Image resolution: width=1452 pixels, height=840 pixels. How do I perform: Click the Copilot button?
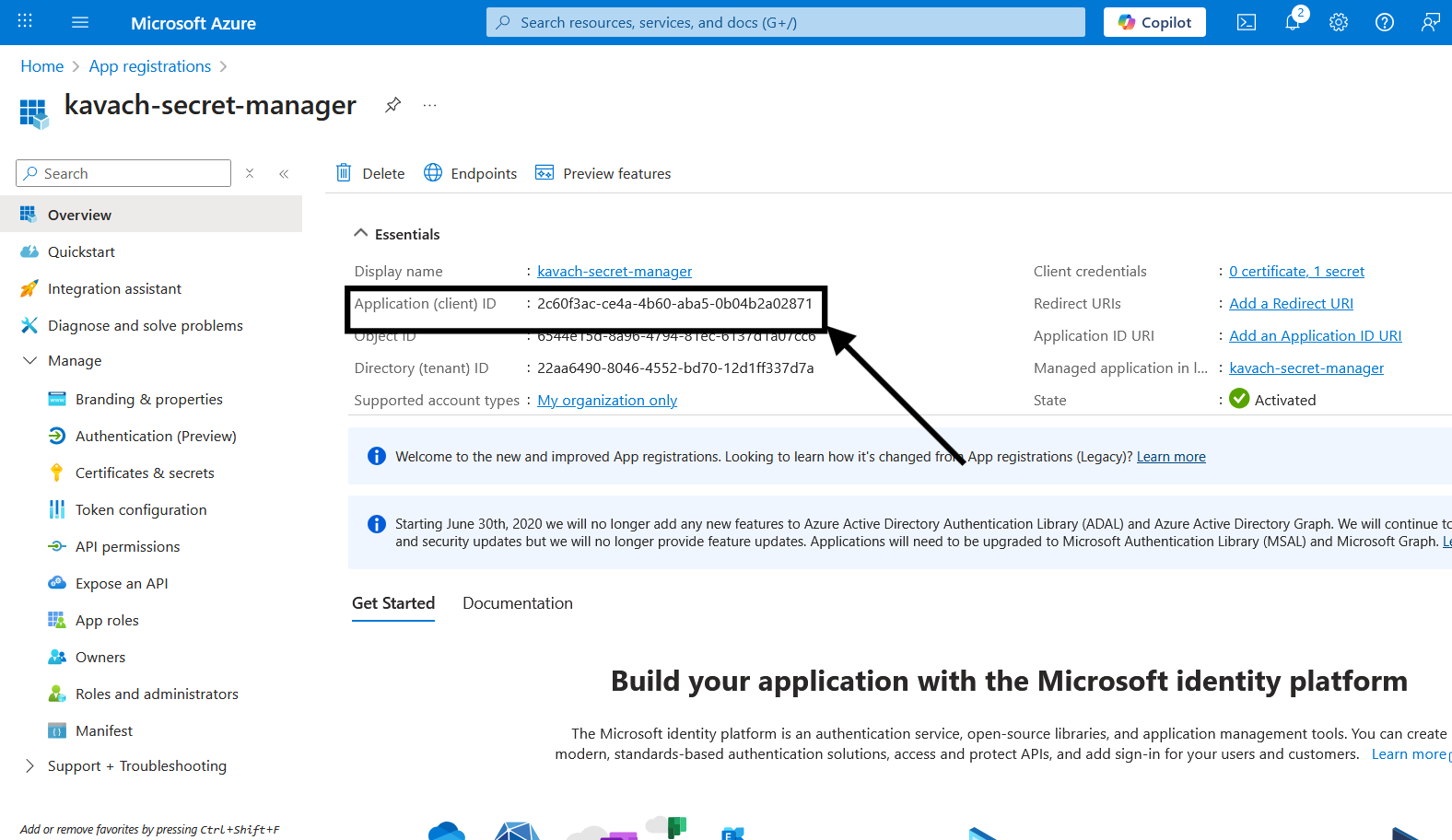coord(1154,22)
